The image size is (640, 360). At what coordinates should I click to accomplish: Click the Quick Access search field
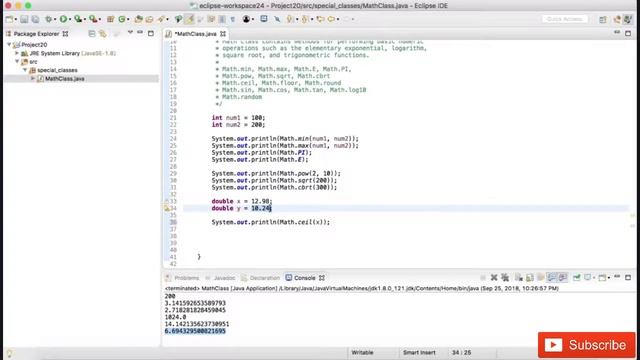pos(564,19)
